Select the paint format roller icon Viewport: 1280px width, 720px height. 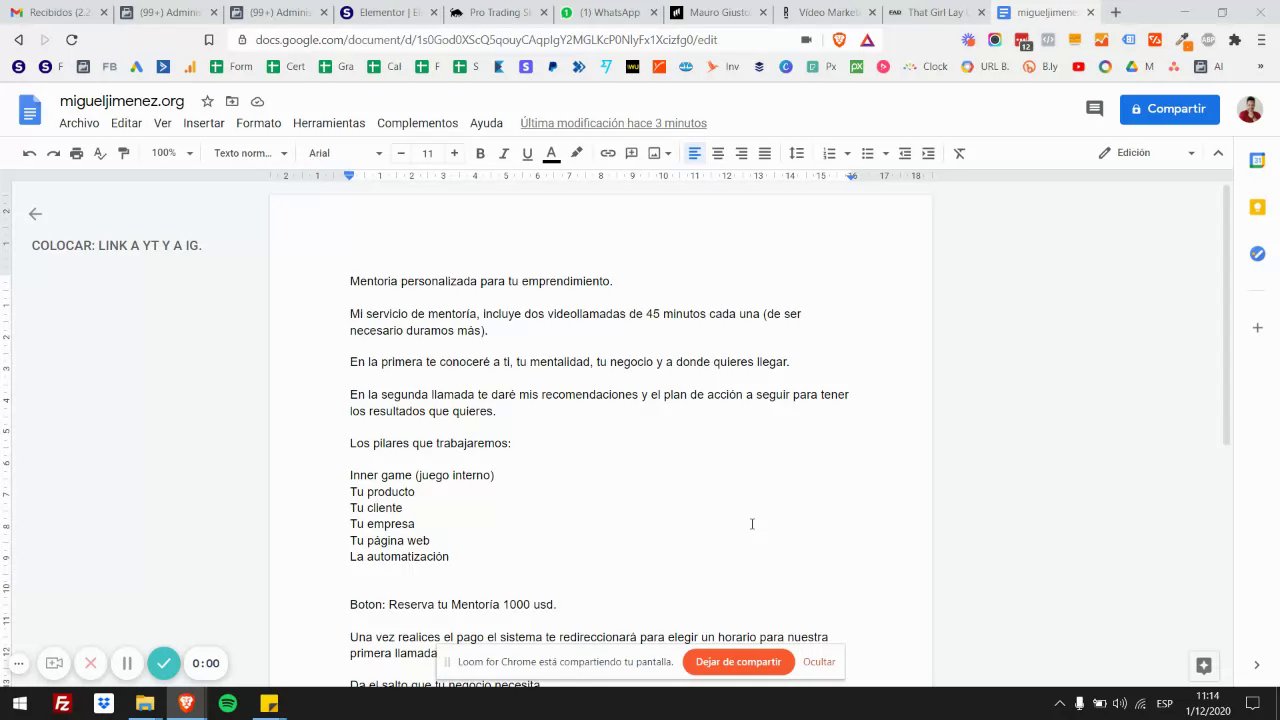tap(124, 153)
